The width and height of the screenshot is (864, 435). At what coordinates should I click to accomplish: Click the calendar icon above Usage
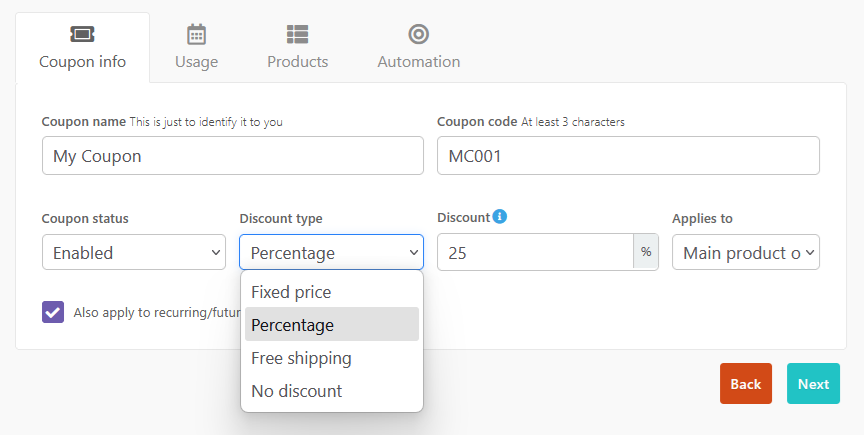[x=196, y=34]
